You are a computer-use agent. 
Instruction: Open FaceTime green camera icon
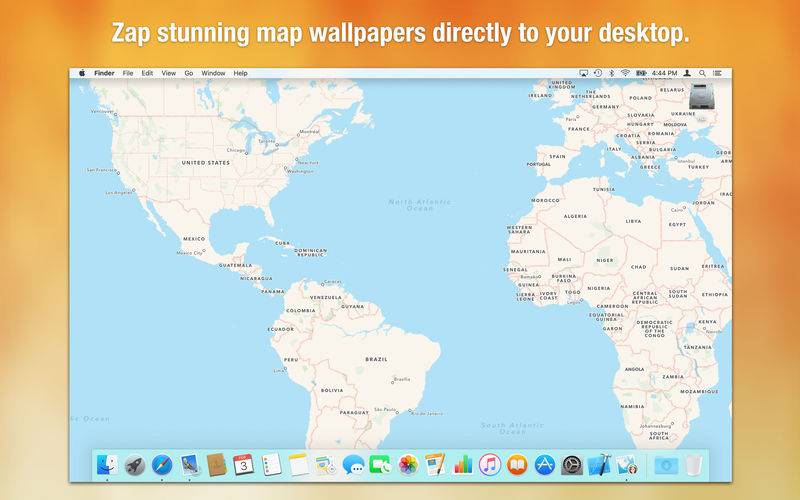tap(380, 465)
